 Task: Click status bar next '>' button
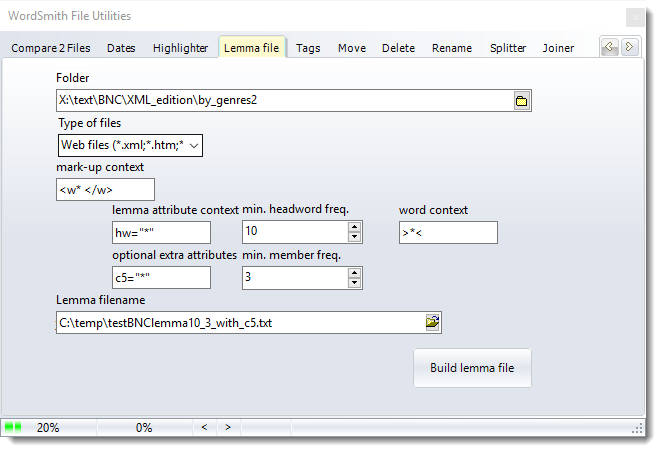228,428
